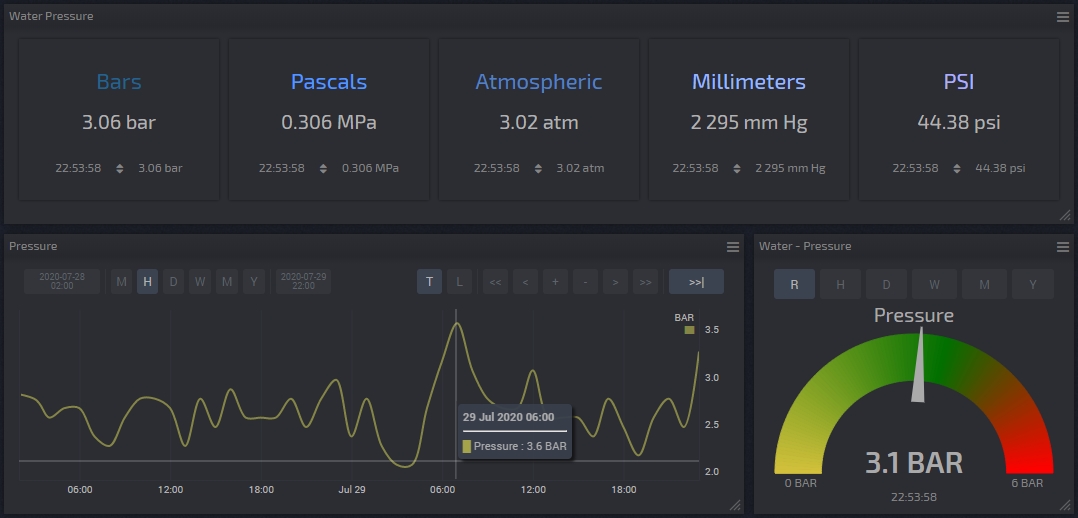The image size is (1078, 518).
Task: Expand the Bars card min/max sort arrows
Action: pos(120,168)
